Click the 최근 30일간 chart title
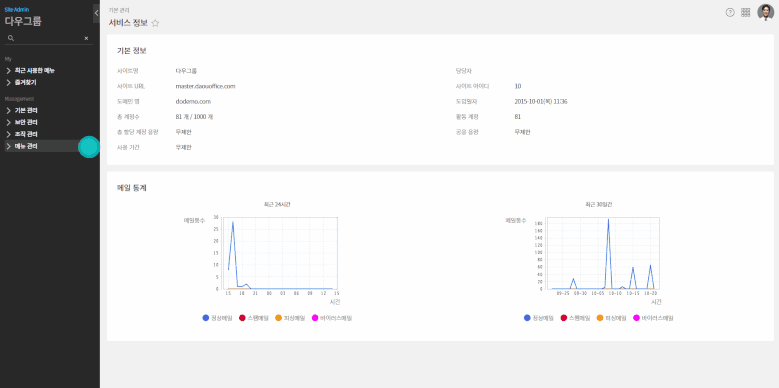 599,205
